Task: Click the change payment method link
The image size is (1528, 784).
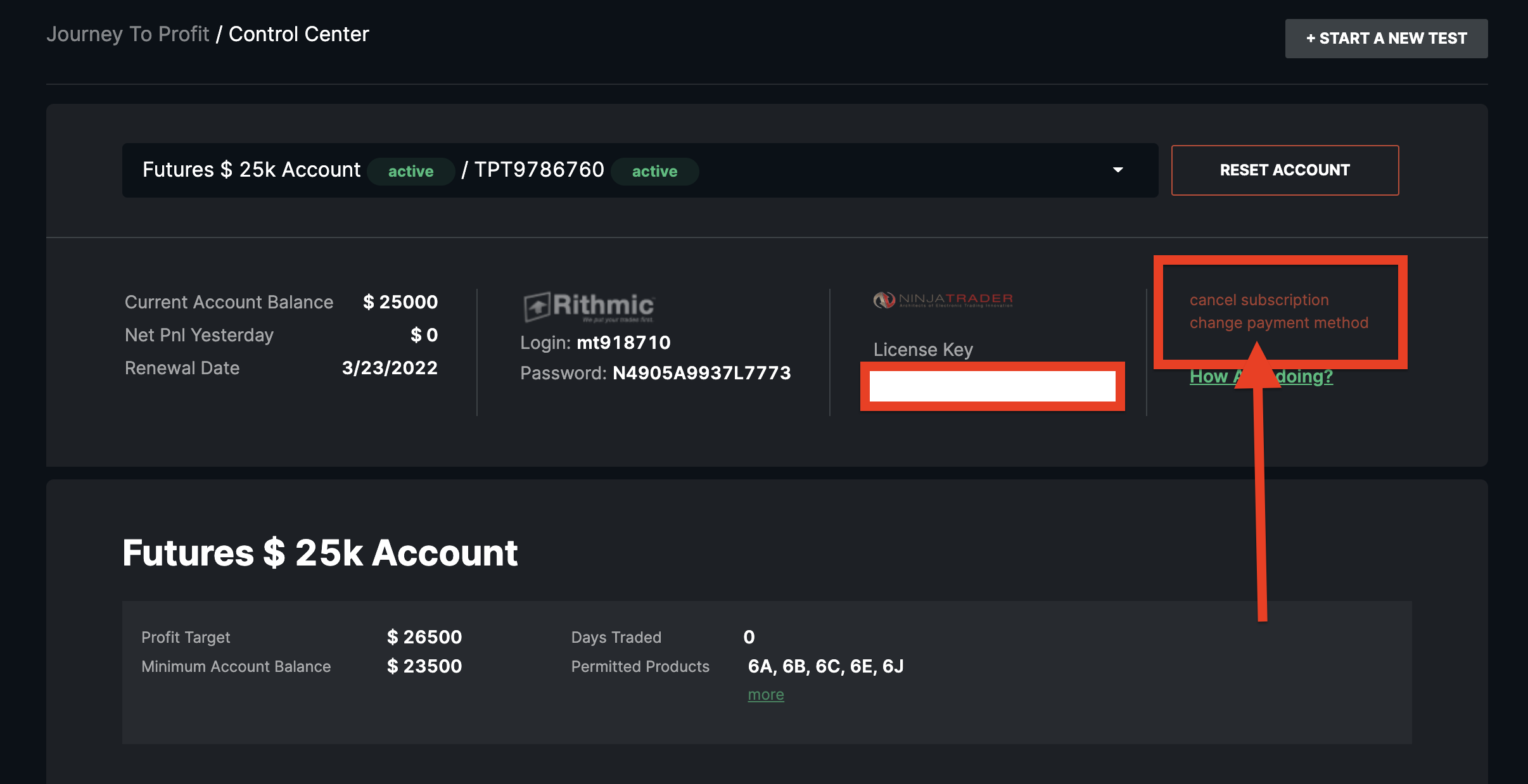Action: click(x=1278, y=323)
